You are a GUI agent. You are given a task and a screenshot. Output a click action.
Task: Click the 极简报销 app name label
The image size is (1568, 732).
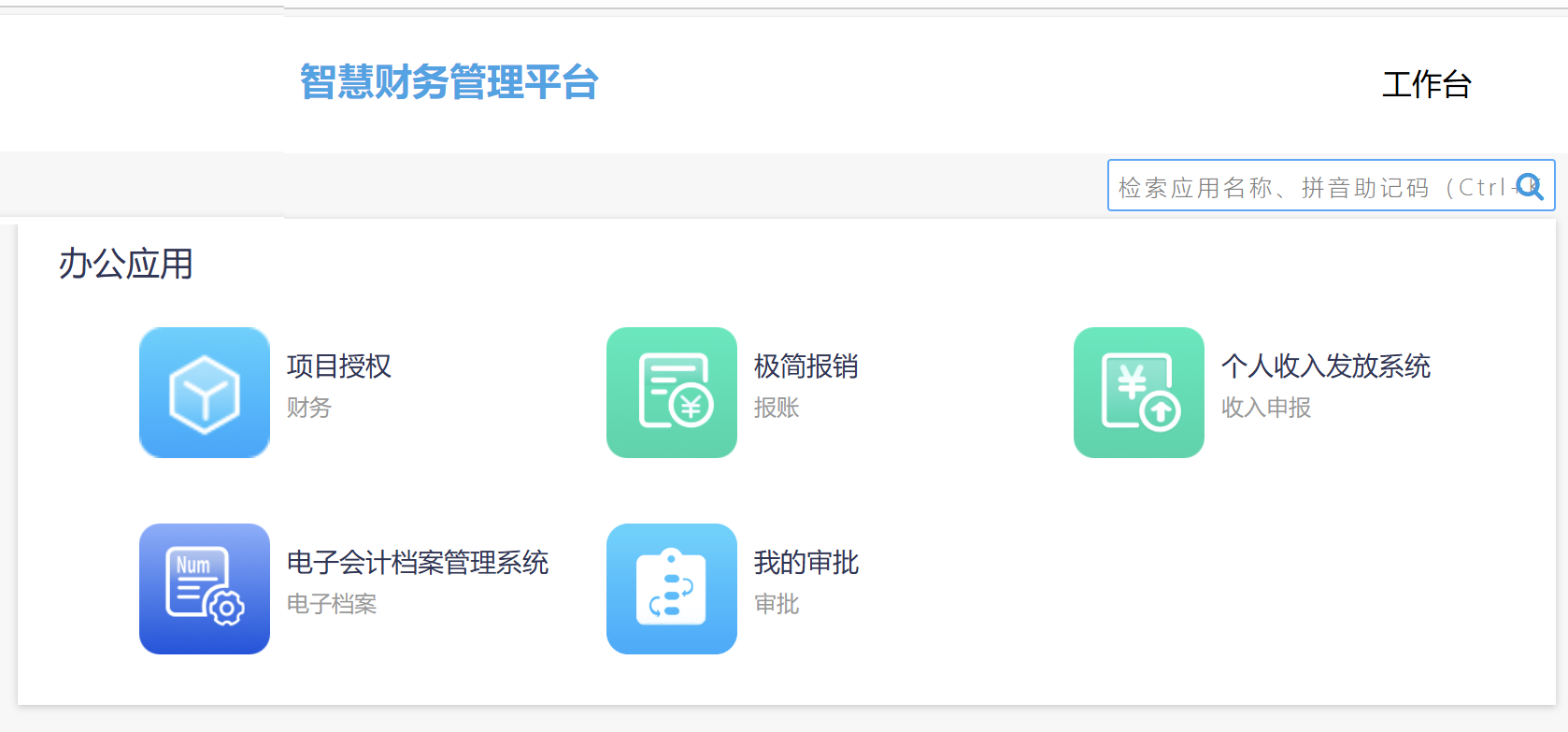click(x=806, y=366)
